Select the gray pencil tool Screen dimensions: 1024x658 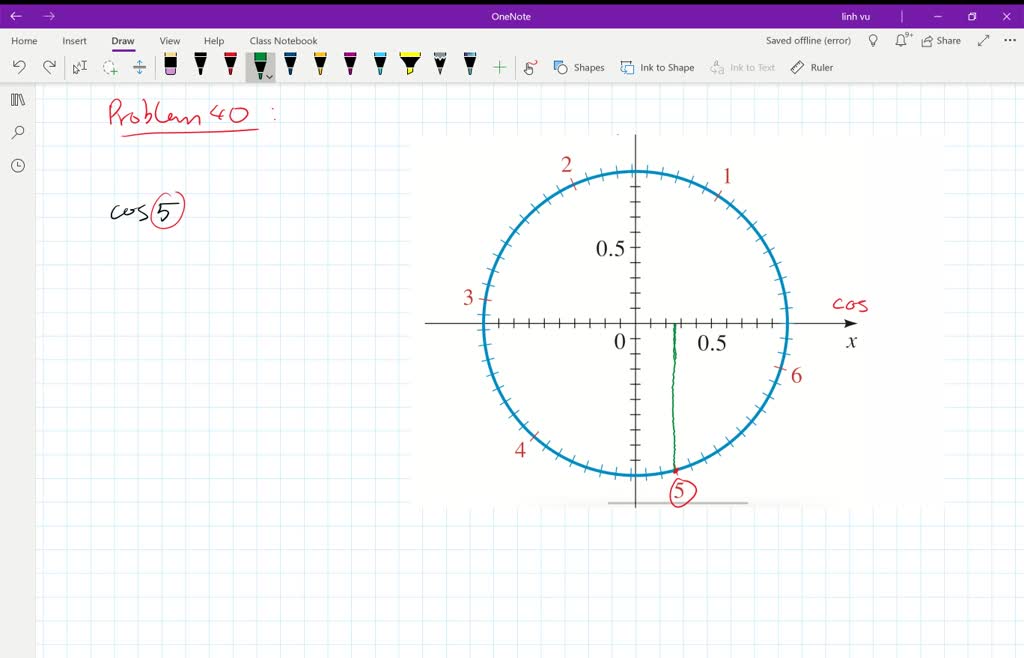440,64
